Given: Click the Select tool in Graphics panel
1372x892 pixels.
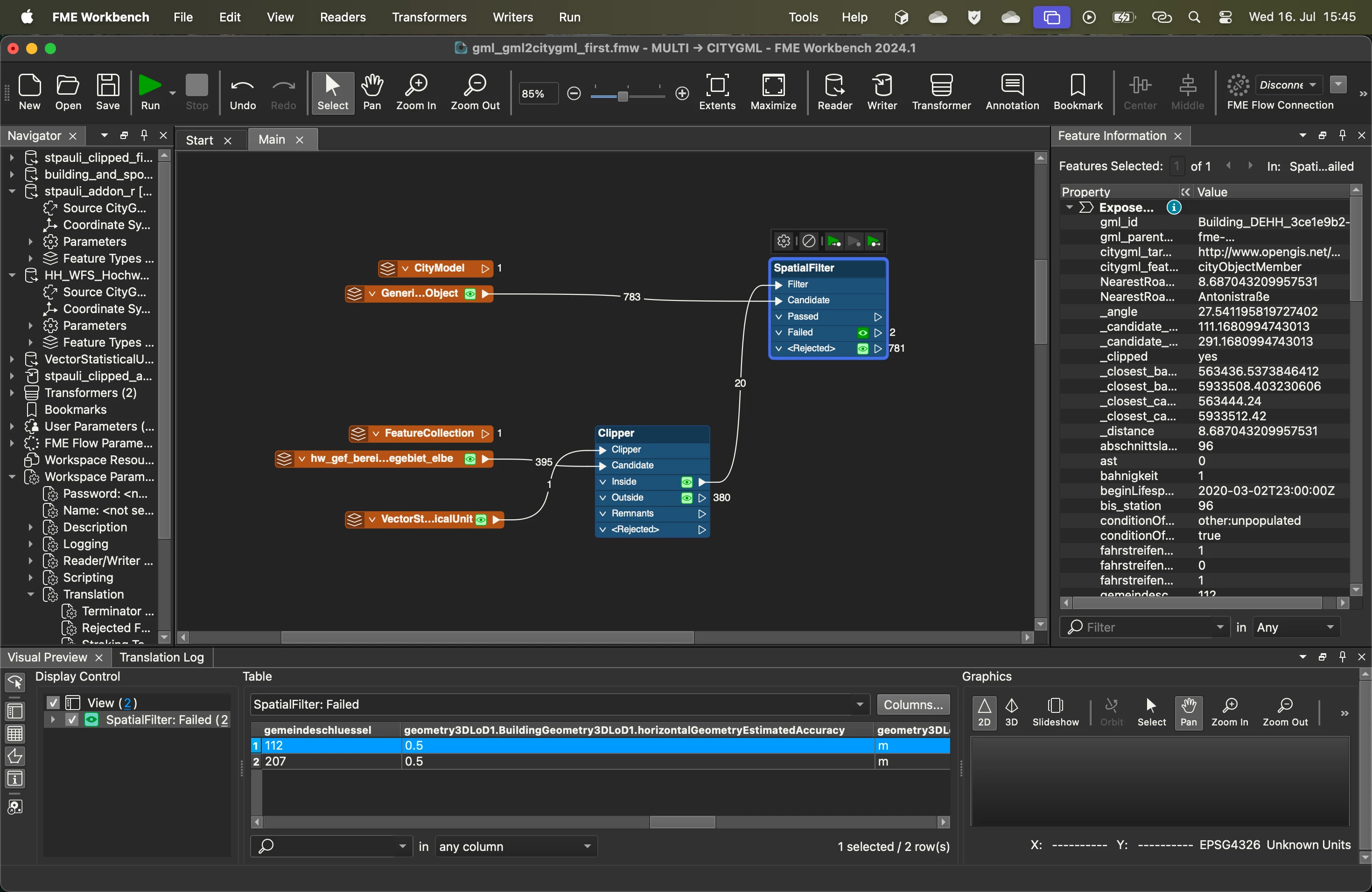Looking at the screenshot, I should 1151,712.
